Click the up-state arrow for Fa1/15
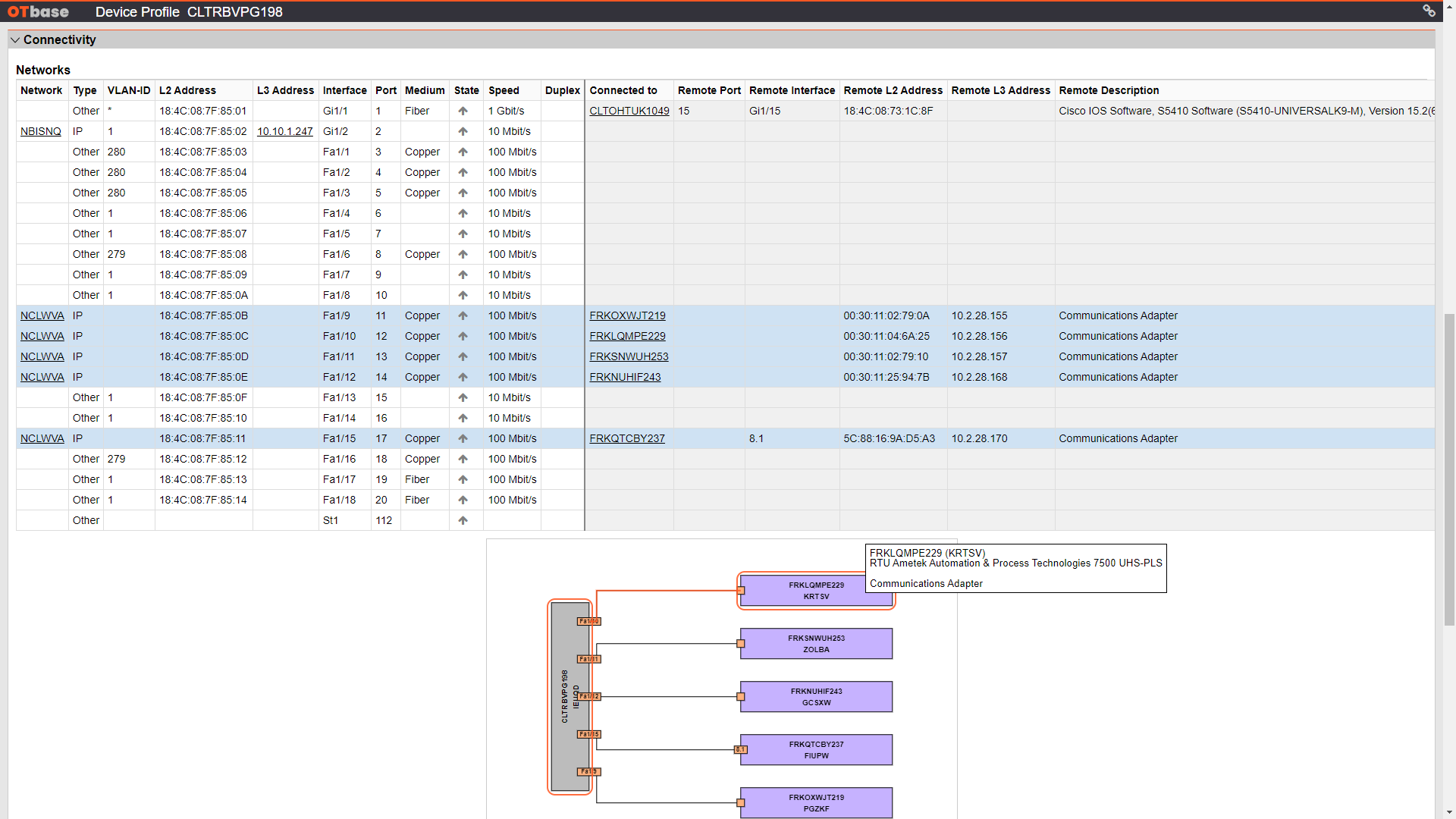1456x819 pixels. [463, 438]
